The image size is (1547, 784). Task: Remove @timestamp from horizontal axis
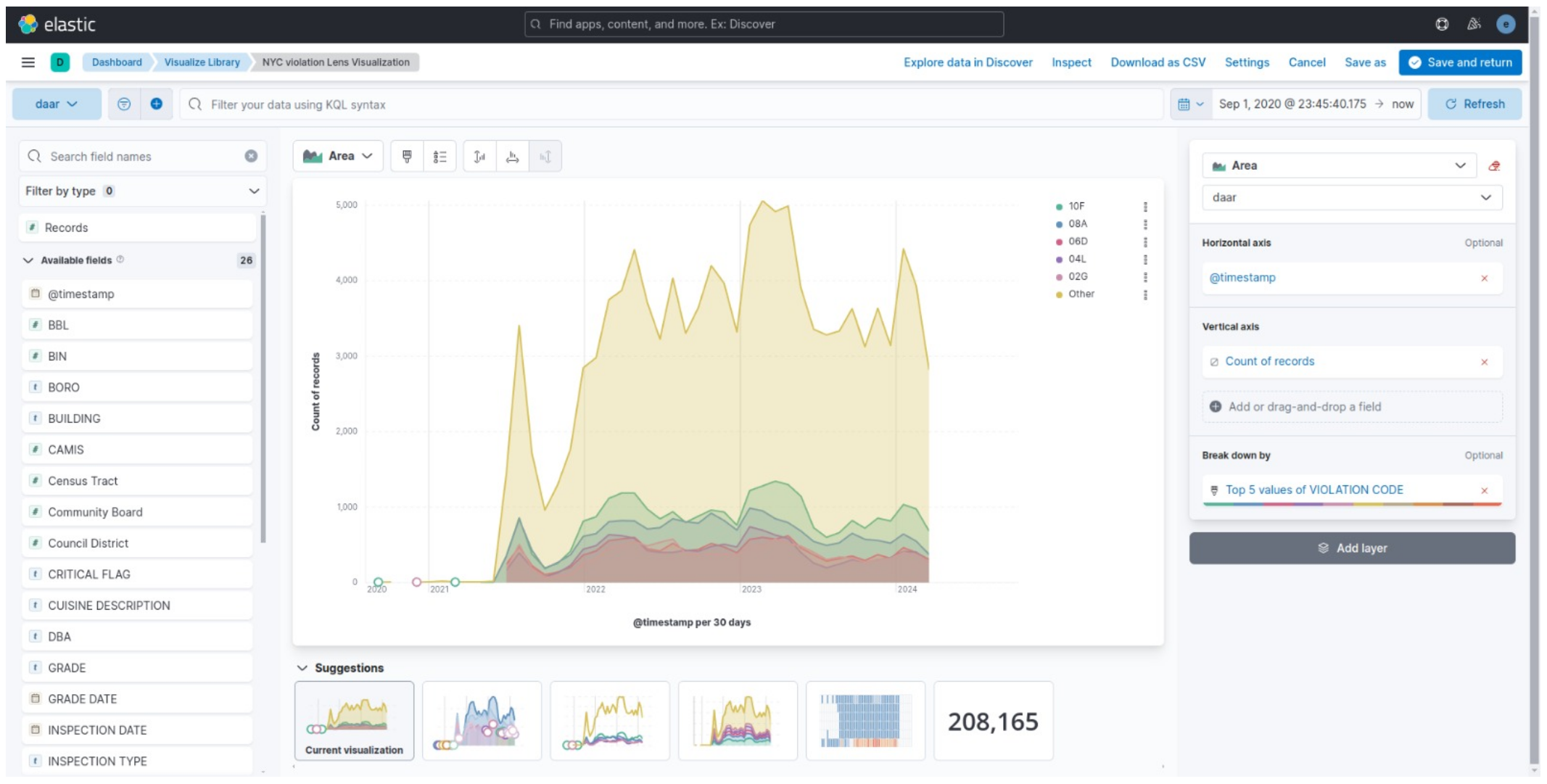coord(1484,278)
